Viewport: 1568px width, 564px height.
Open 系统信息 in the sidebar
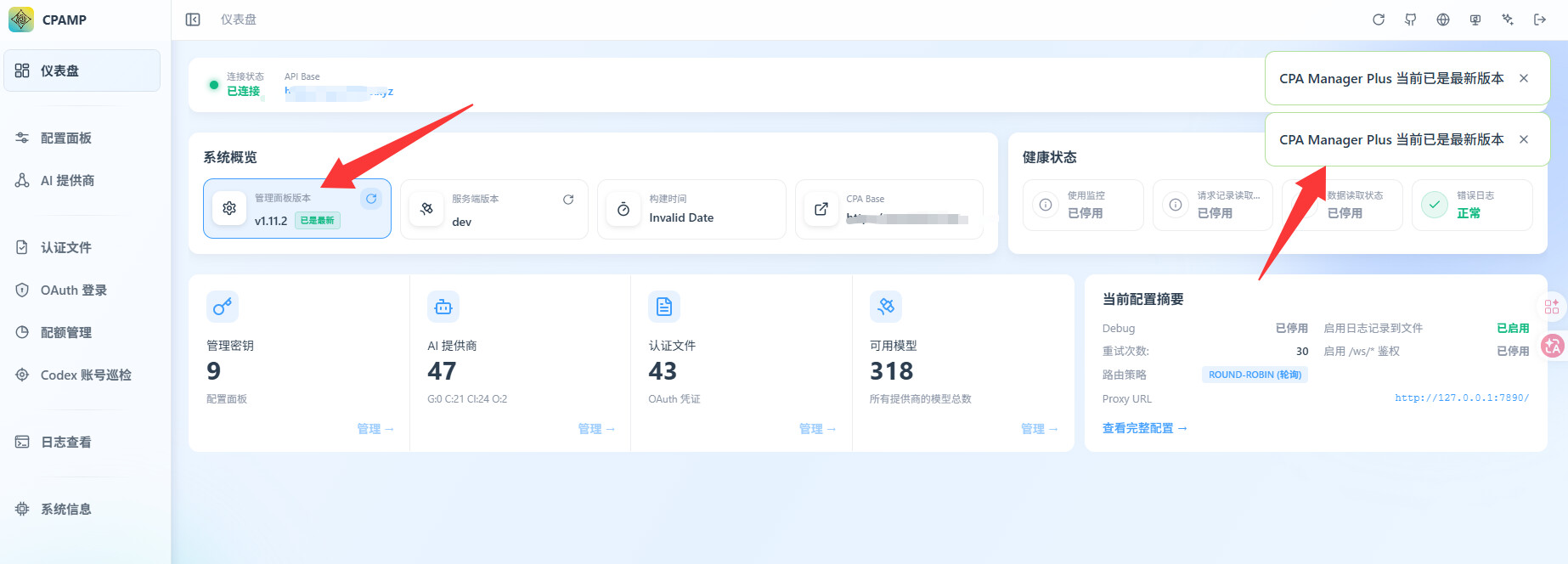(x=82, y=509)
